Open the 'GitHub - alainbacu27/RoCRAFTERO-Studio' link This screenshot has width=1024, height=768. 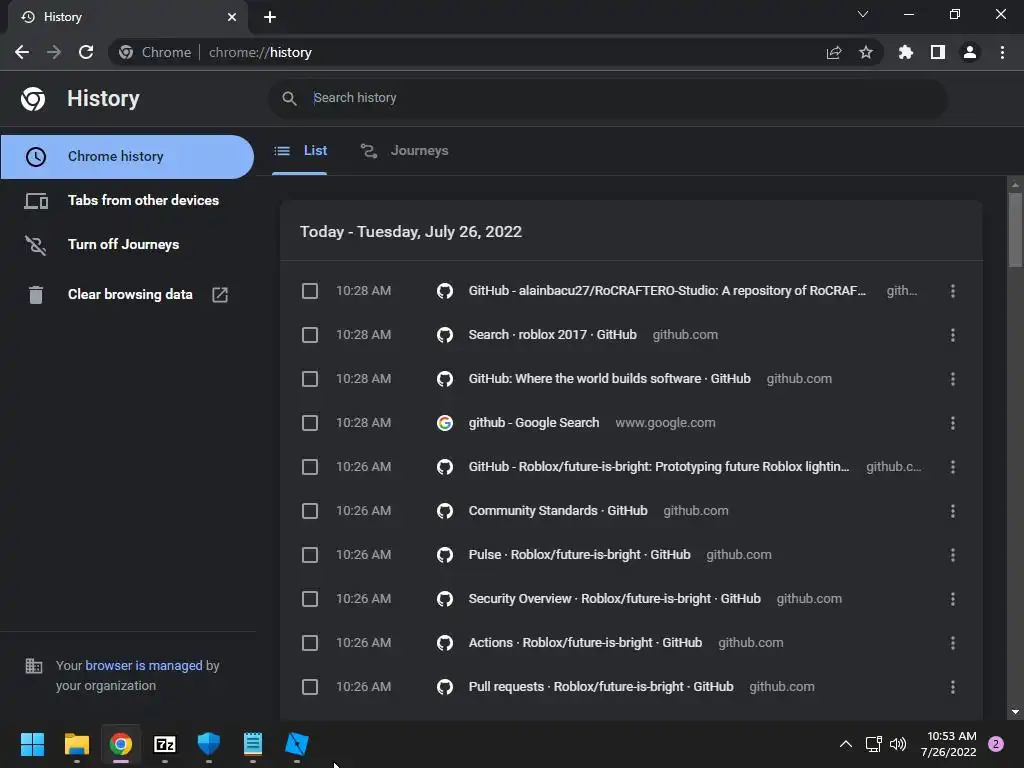coord(667,291)
